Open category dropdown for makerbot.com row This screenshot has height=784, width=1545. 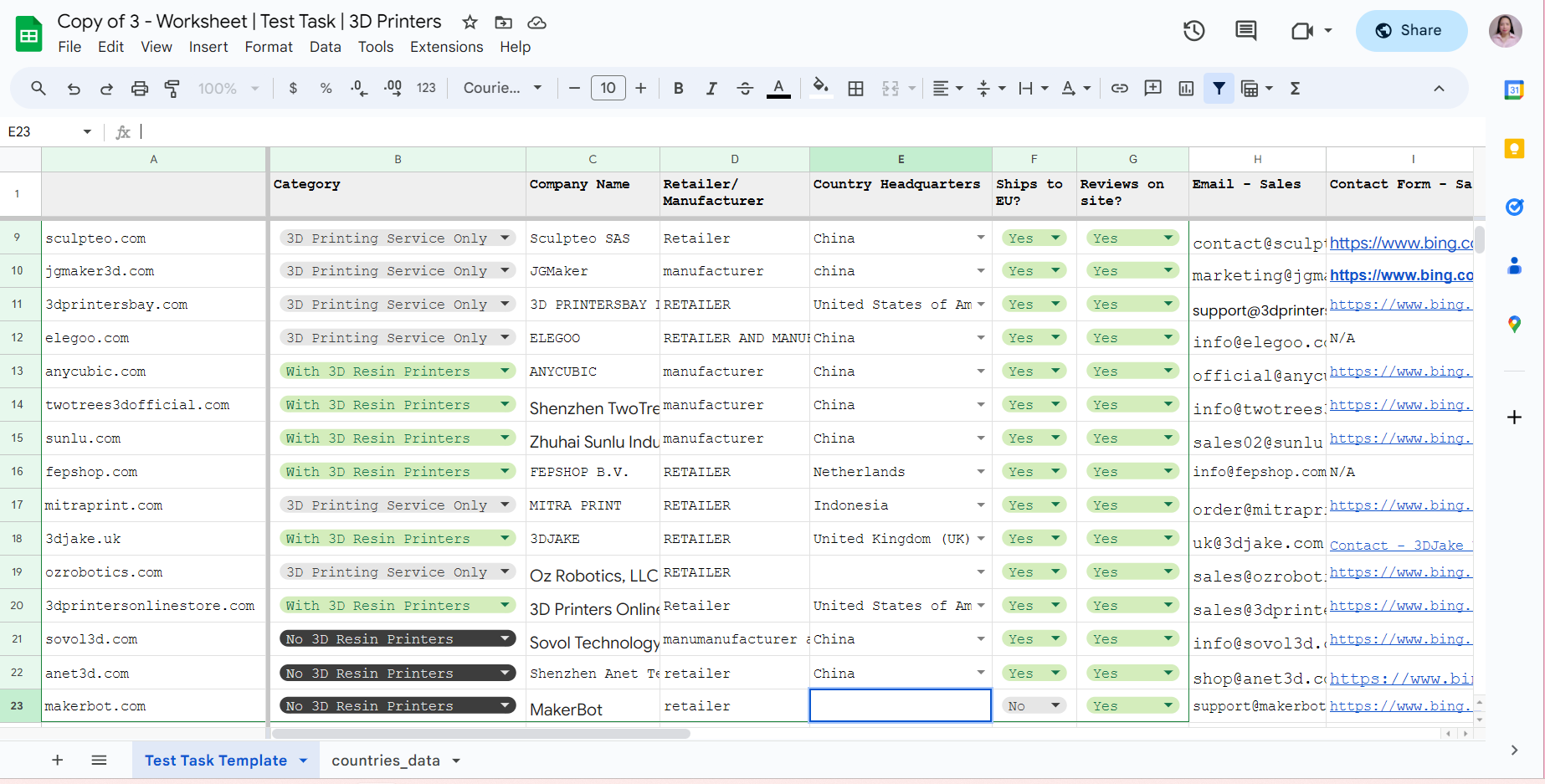point(505,705)
